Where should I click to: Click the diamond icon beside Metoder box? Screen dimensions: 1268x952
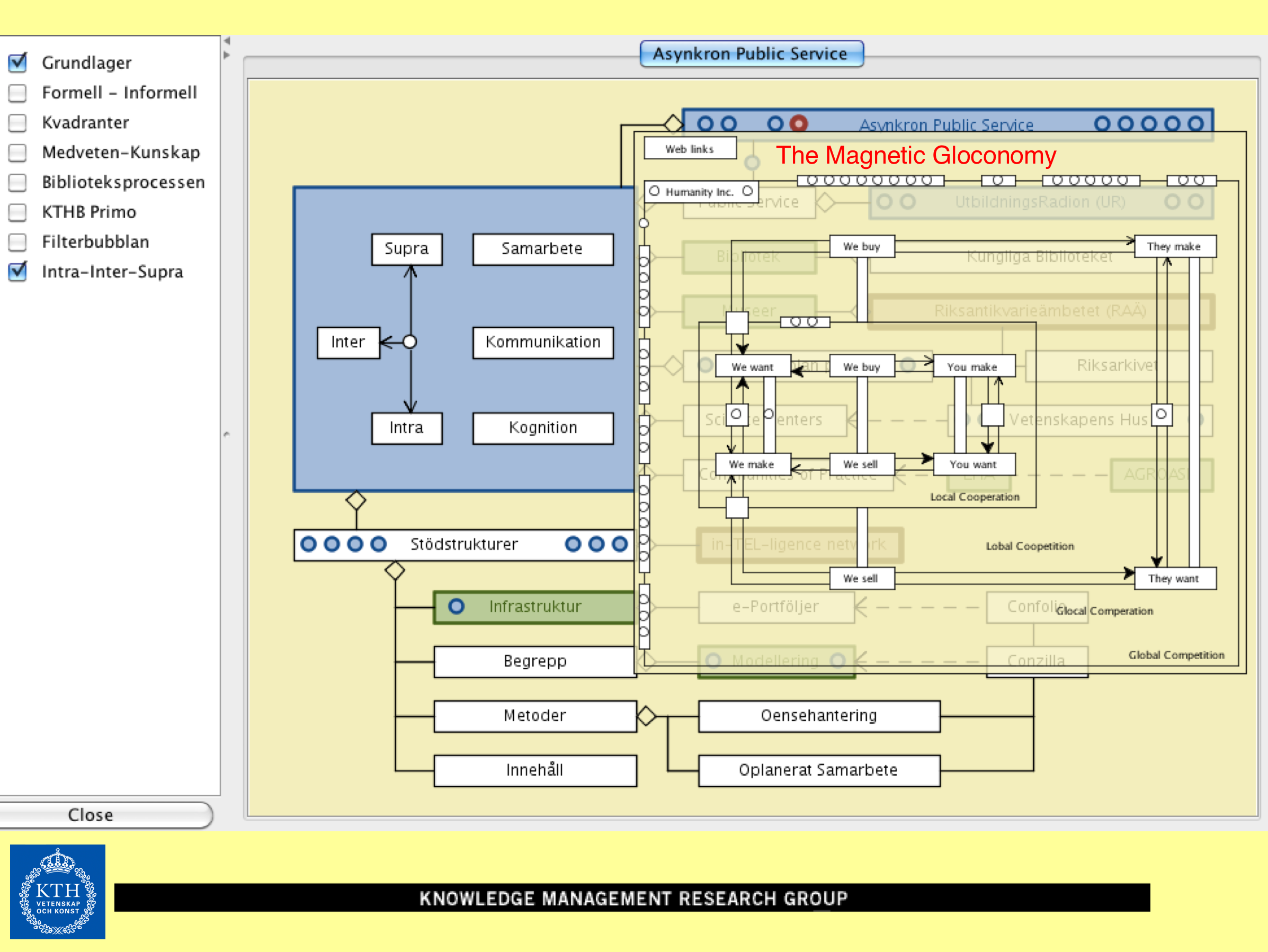coord(646,715)
